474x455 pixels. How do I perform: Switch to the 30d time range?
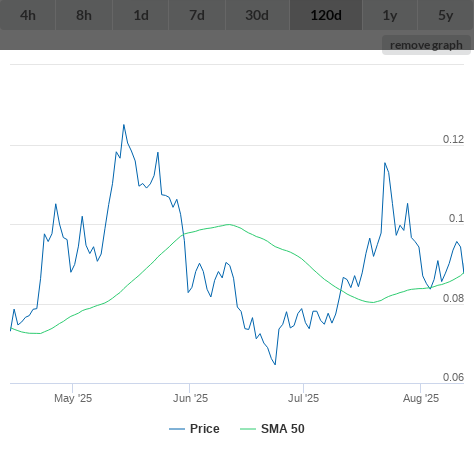[x=257, y=15]
